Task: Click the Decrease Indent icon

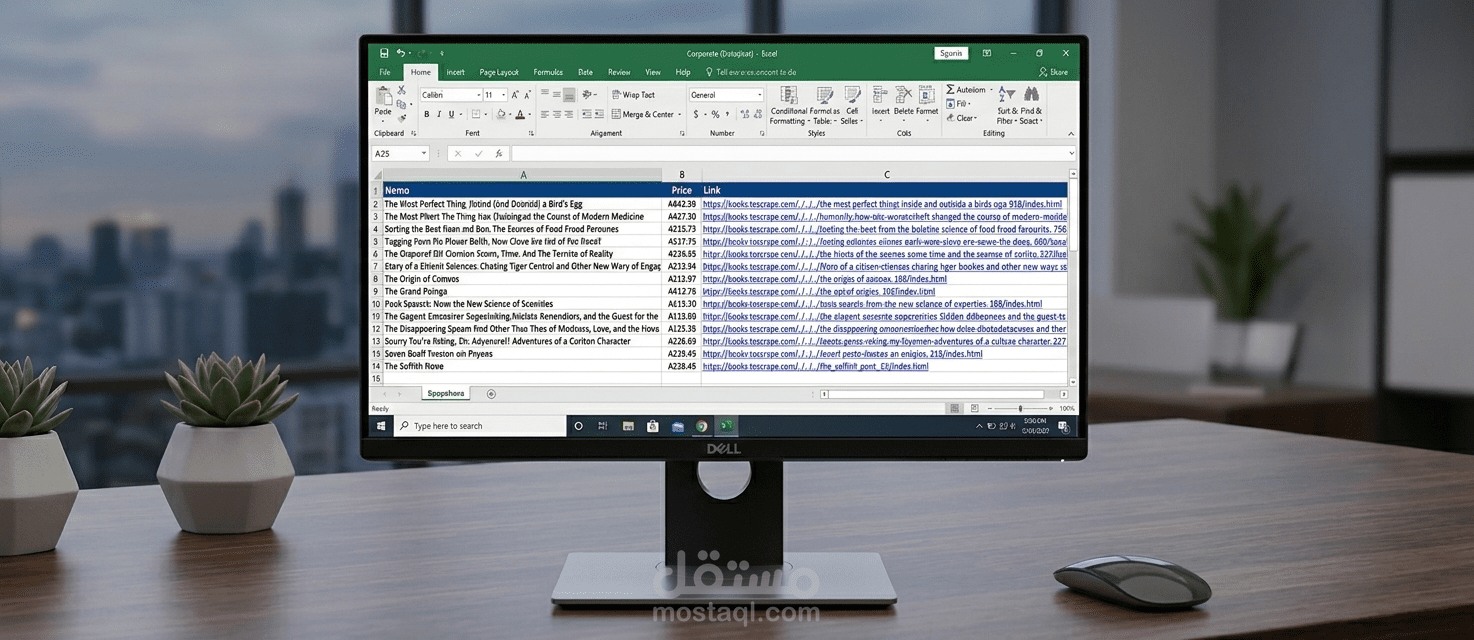Action: (587, 114)
